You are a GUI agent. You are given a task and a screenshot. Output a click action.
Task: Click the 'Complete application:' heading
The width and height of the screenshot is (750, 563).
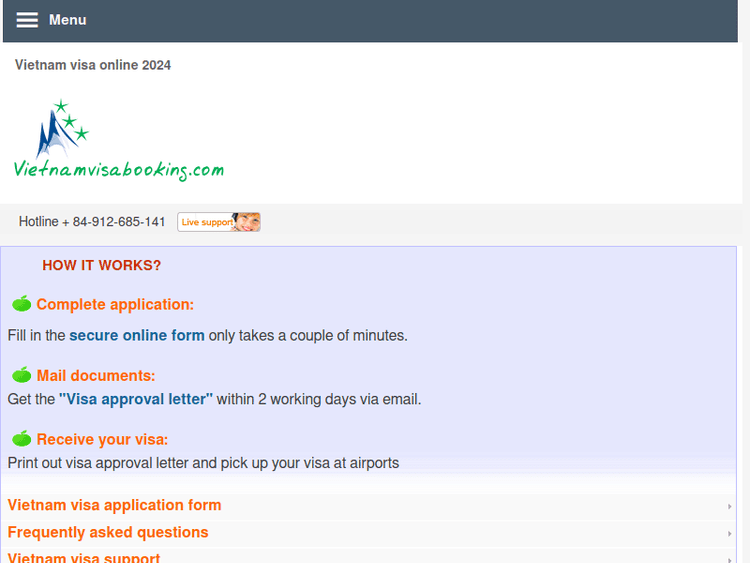pos(115,305)
